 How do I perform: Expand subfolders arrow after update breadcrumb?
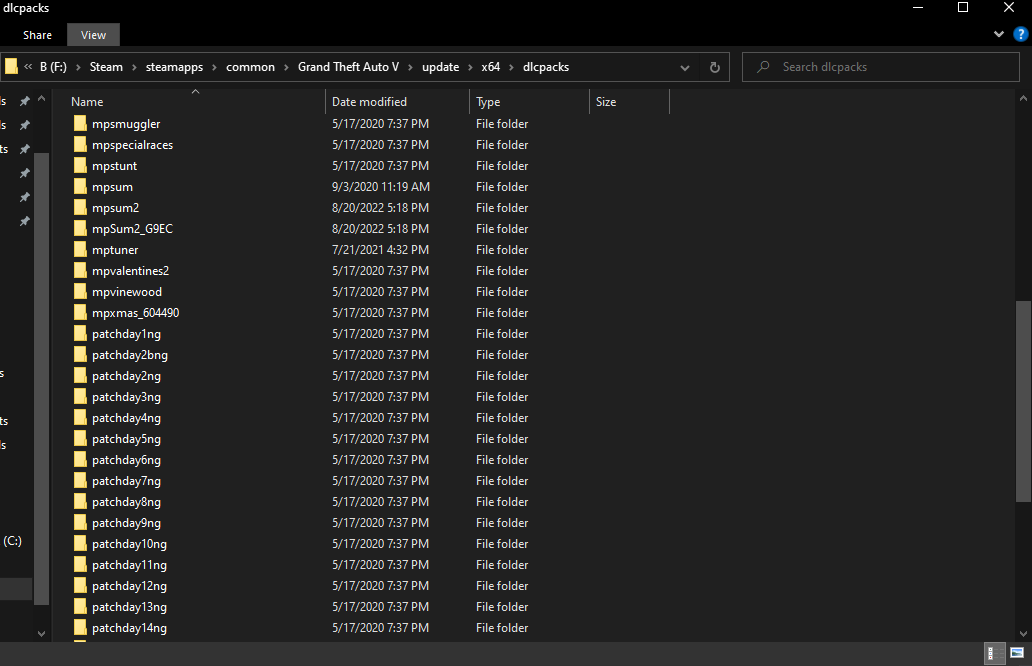pos(471,67)
